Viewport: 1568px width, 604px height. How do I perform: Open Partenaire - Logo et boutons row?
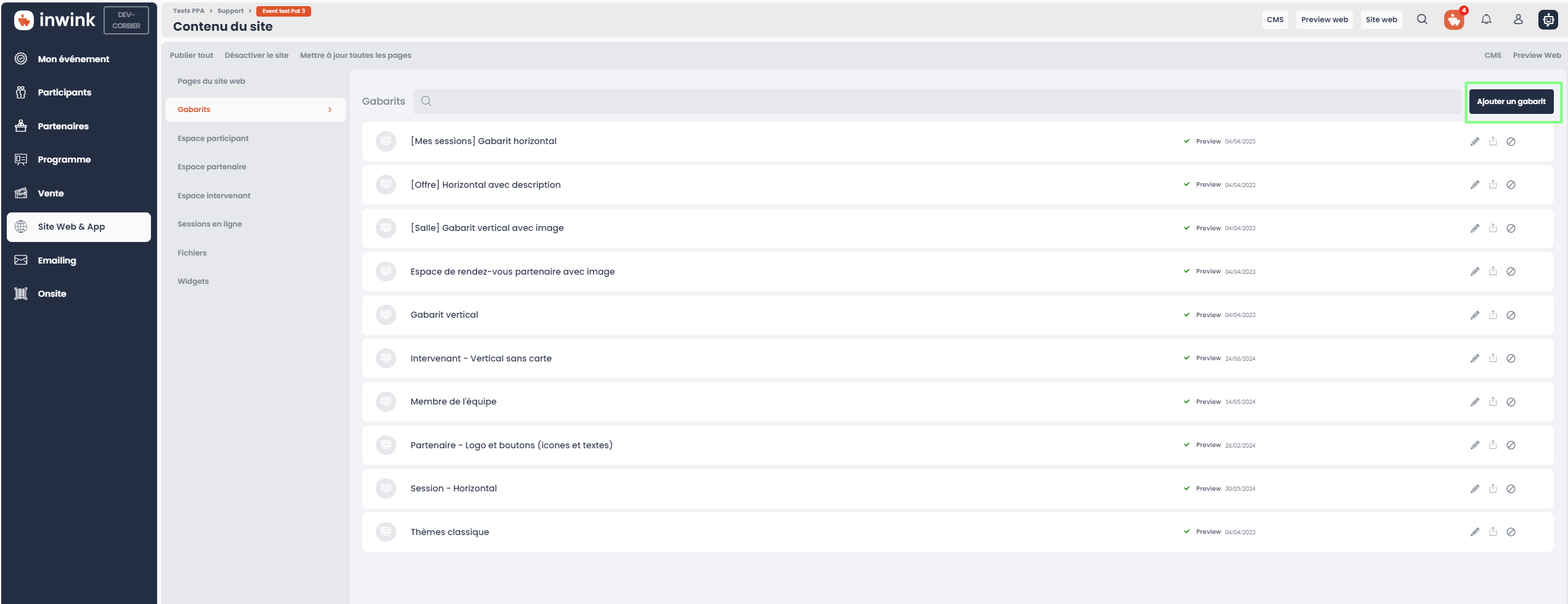point(958,445)
